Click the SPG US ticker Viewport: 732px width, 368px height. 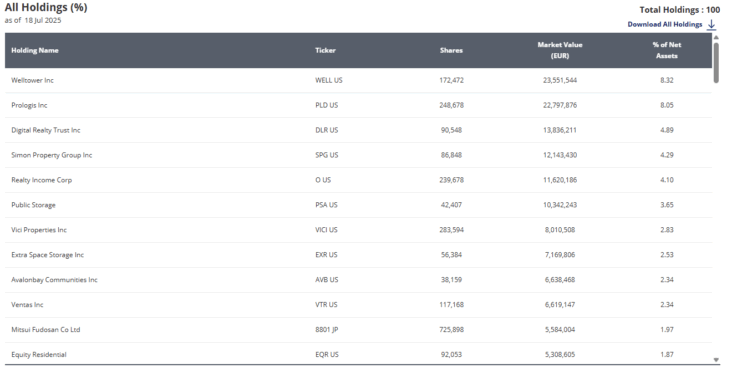click(326, 155)
